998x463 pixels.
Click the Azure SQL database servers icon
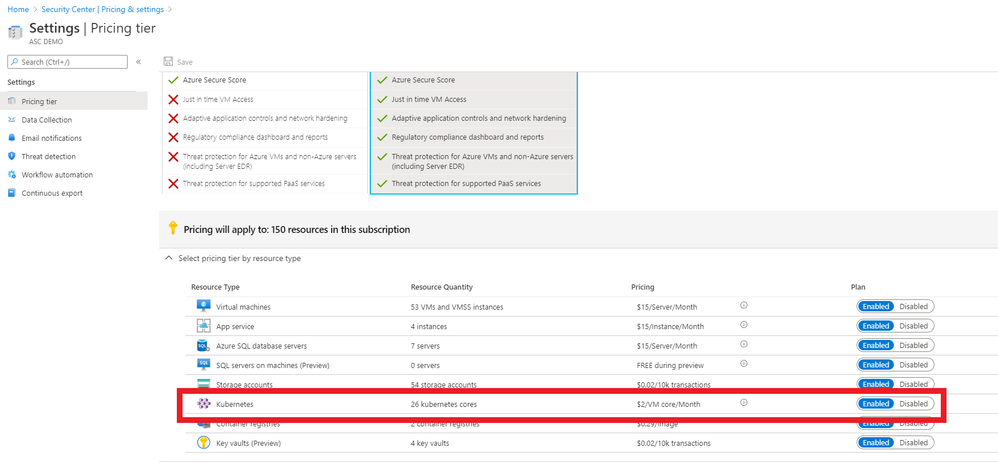(203, 345)
